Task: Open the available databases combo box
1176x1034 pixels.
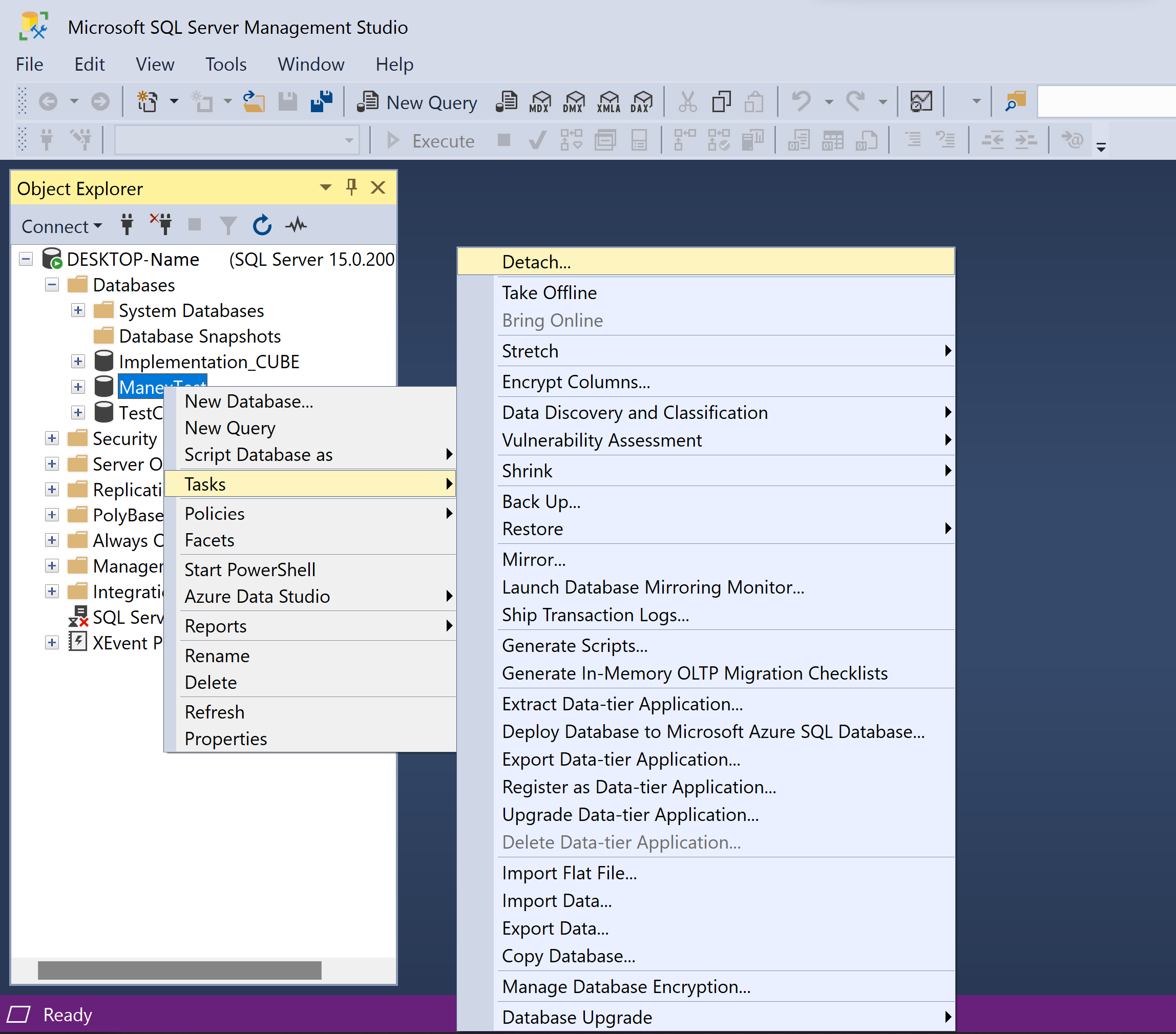Action: [237, 140]
